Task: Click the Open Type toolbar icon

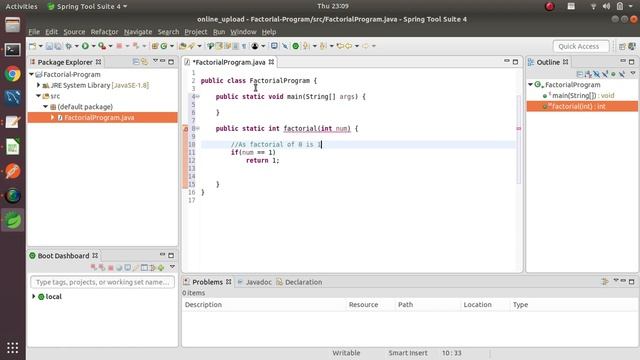Action: (x=182, y=46)
